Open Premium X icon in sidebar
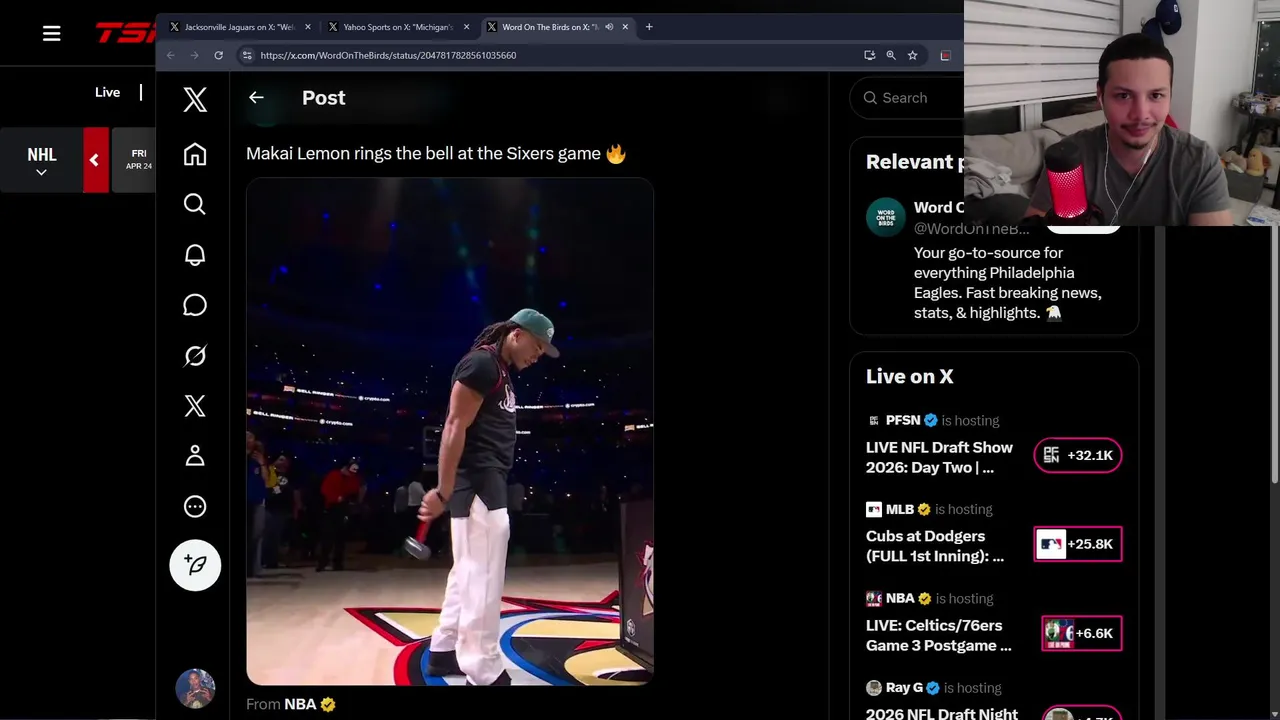This screenshot has width=1280, height=720. (195, 405)
